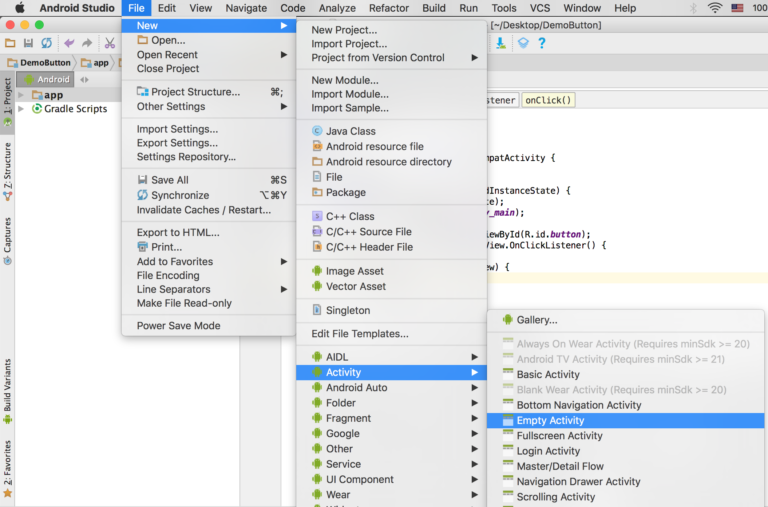Image resolution: width=768 pixels, height=507 pixels.
Task: Choose Edit File Templates...
Action: (x=392, y=334)
